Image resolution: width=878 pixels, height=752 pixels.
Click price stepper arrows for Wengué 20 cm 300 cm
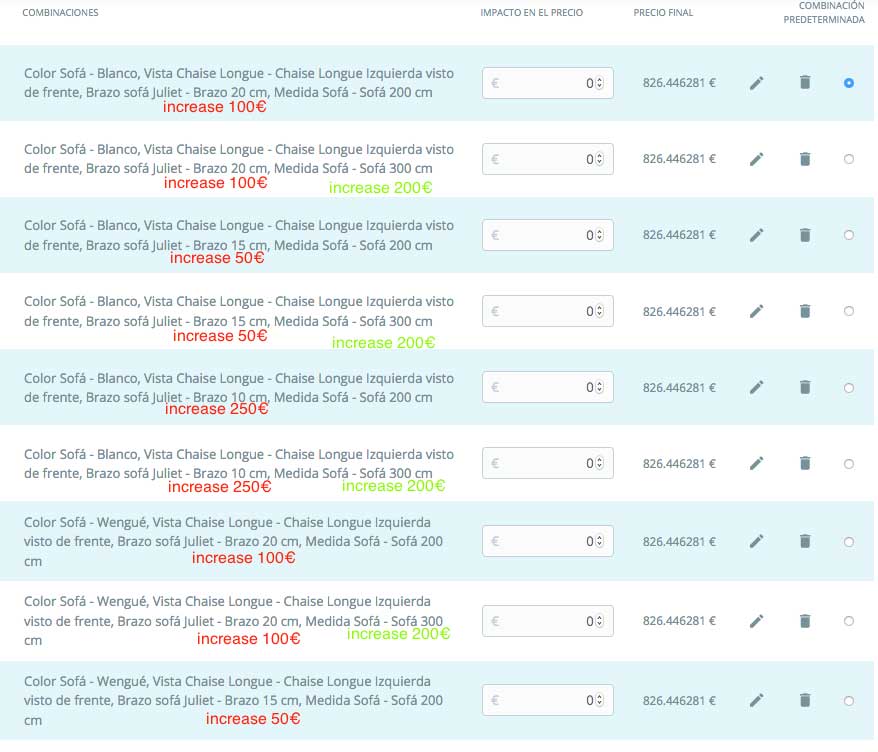tap(599, 621)
